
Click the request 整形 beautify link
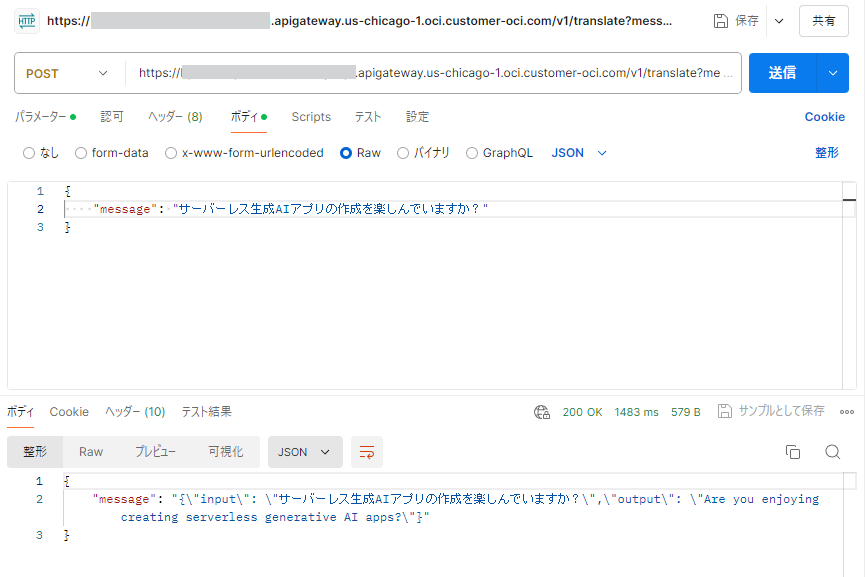click(x=827, y=153)
